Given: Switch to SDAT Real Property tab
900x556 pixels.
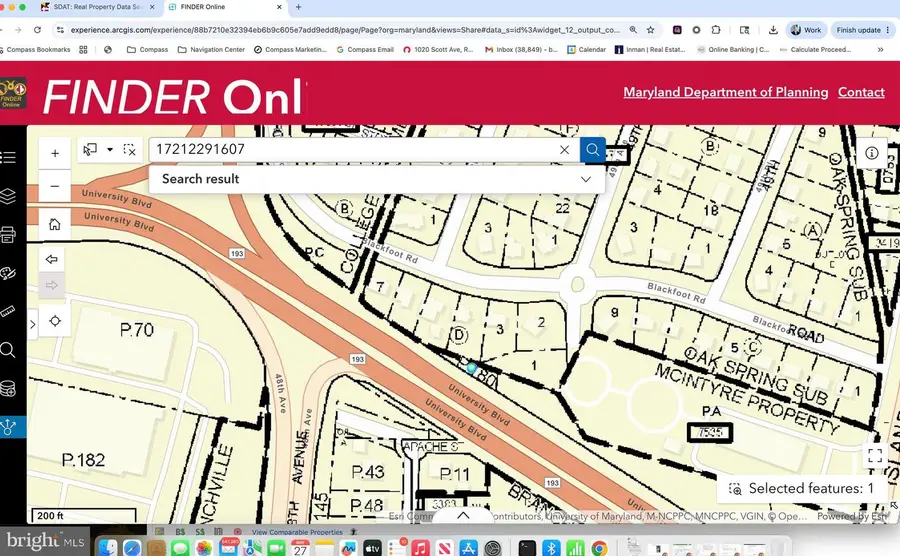Looking at the screenshot, I should pos(98,7).
